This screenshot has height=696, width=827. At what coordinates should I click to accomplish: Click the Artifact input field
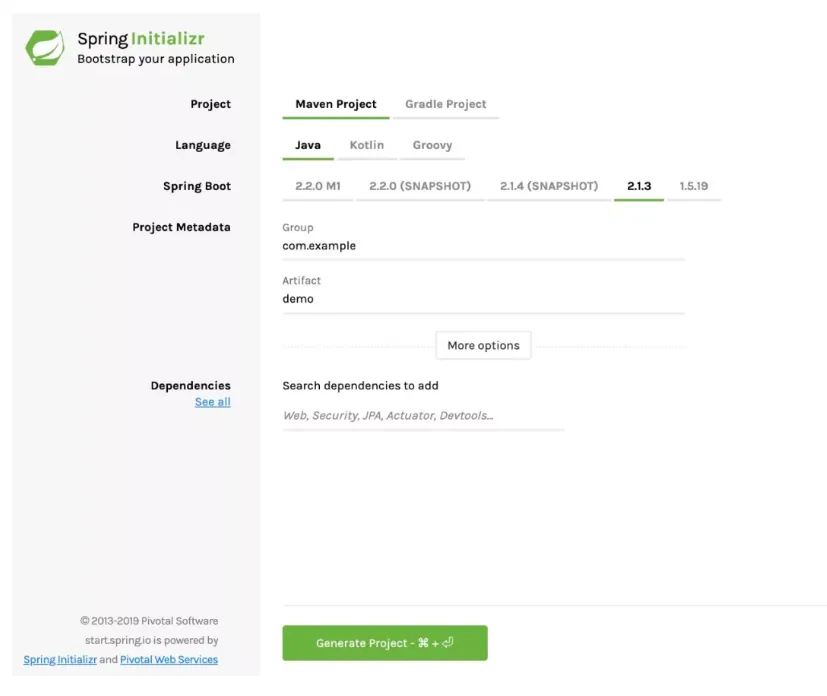pyautogui.click(x=482, y=299)
